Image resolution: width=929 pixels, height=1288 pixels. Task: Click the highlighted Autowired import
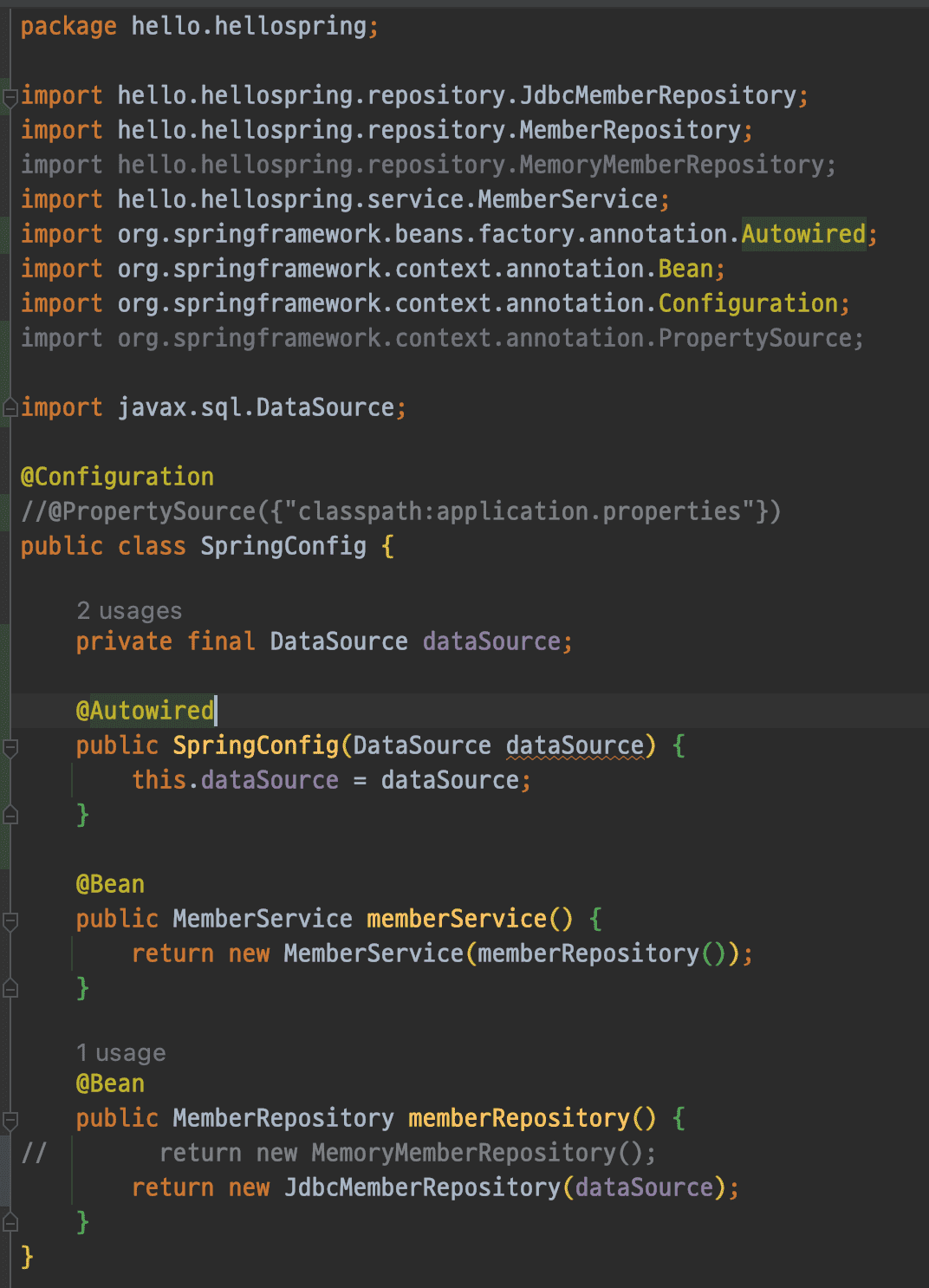(803, 234)
